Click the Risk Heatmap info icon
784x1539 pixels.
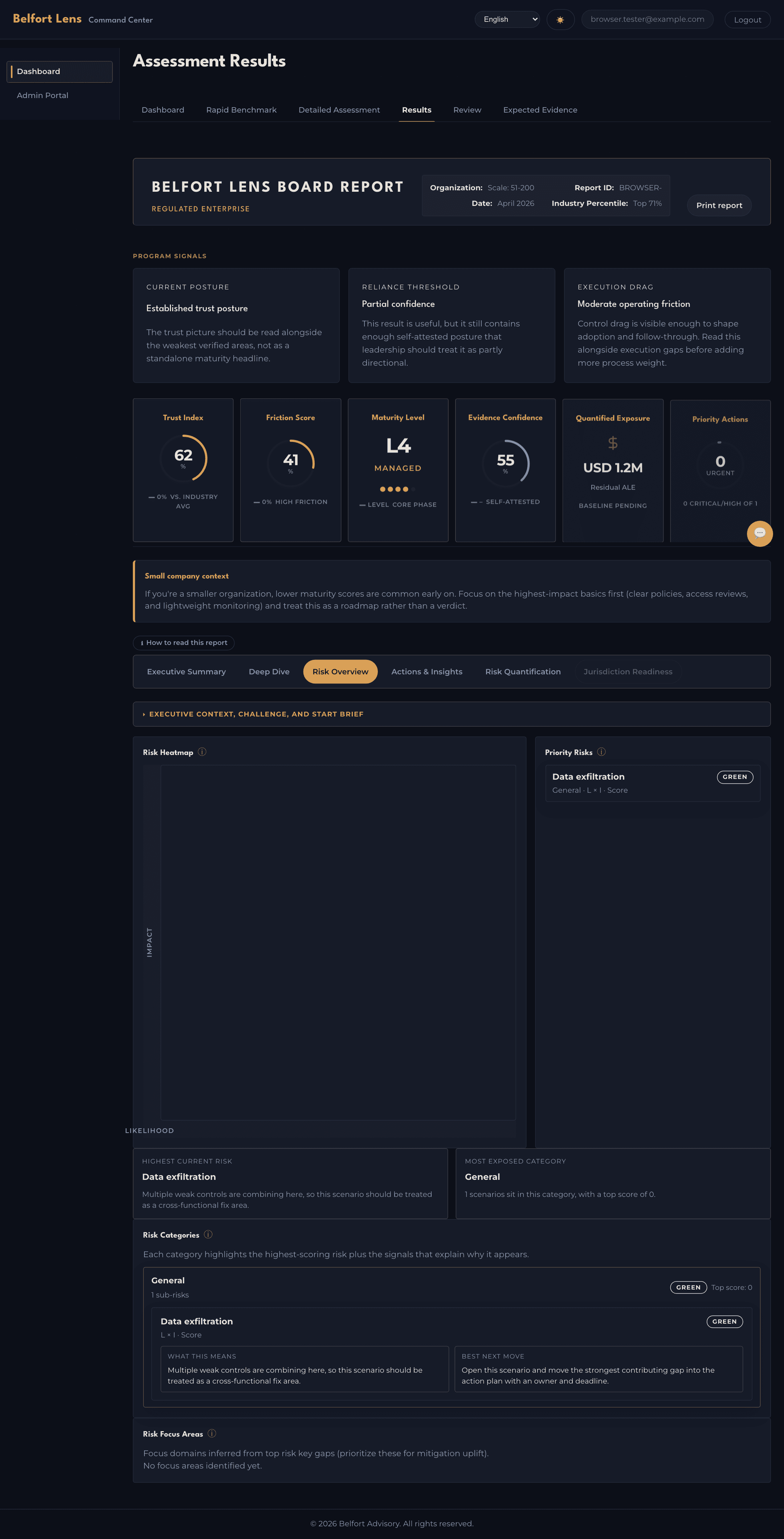[203, 752]
